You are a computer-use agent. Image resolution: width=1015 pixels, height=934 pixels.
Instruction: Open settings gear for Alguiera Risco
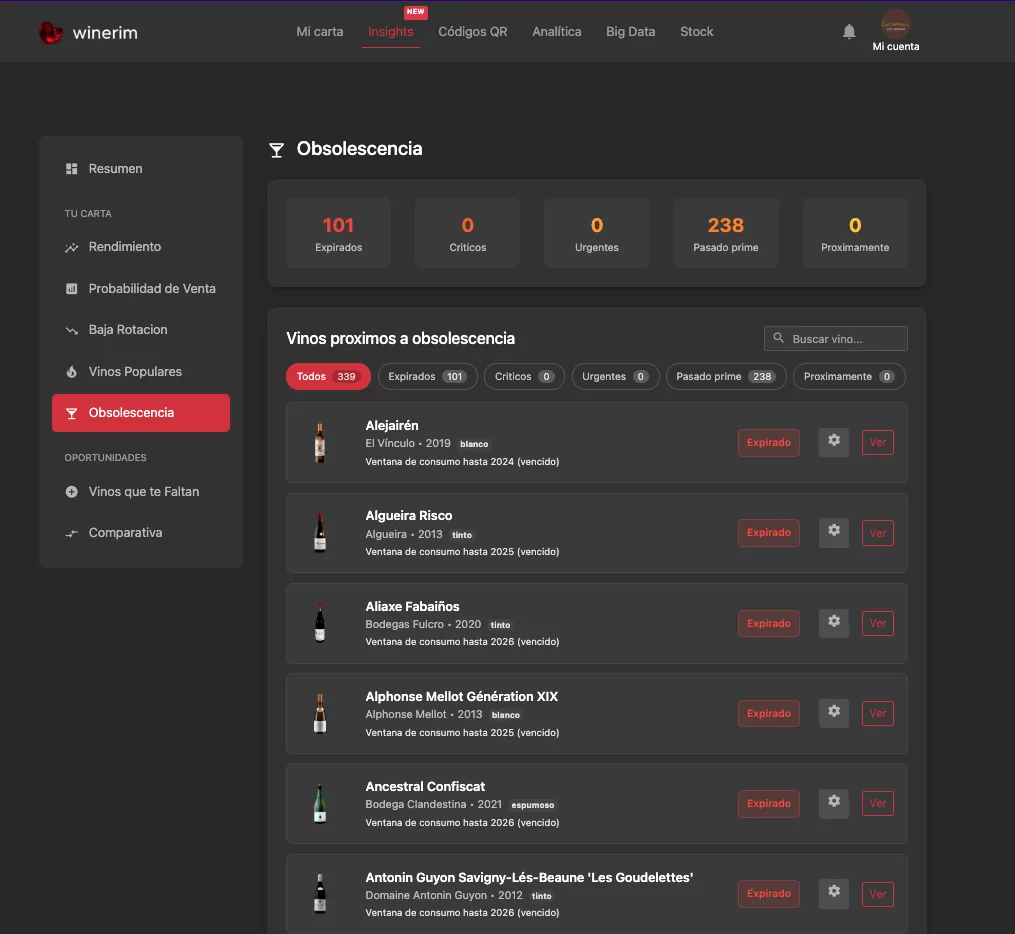[834, 531]
